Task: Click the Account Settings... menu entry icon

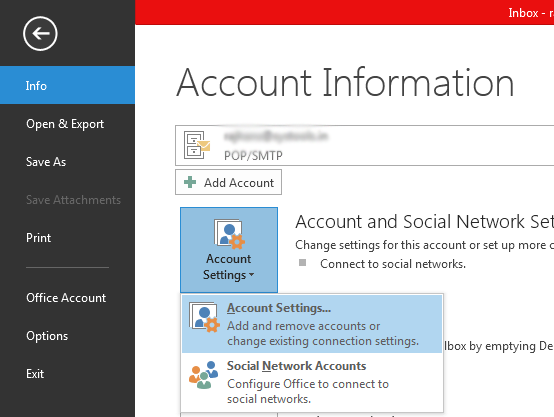Action: (204, 317)
